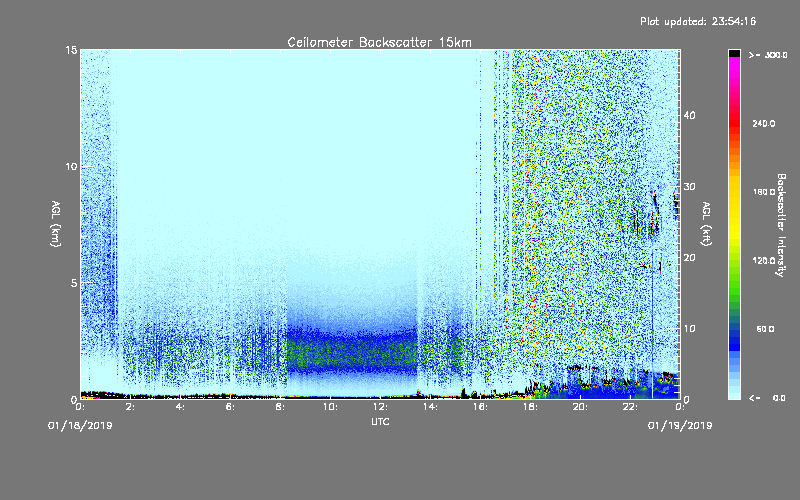The image size is (800, 500).
Task: Click the 'UTC' x-axis label
Action: click(380, 421)
